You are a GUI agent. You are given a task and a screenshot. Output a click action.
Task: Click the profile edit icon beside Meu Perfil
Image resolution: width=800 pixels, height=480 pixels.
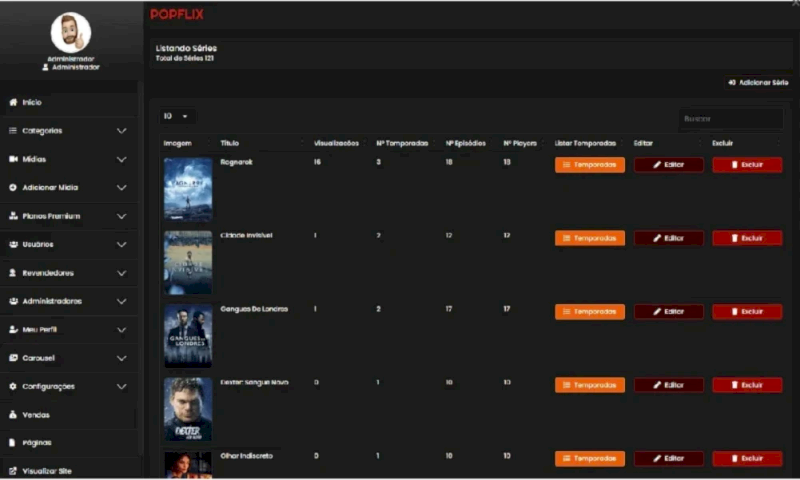click(x=13, y=330)
